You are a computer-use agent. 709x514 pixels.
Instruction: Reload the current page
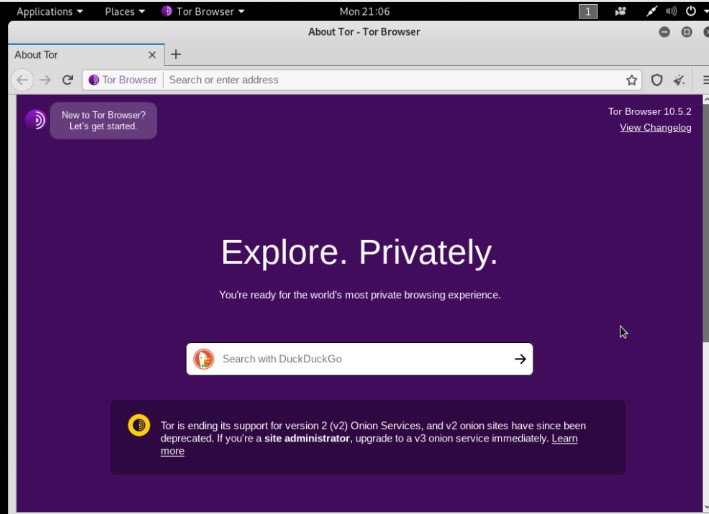pos(68,80)
